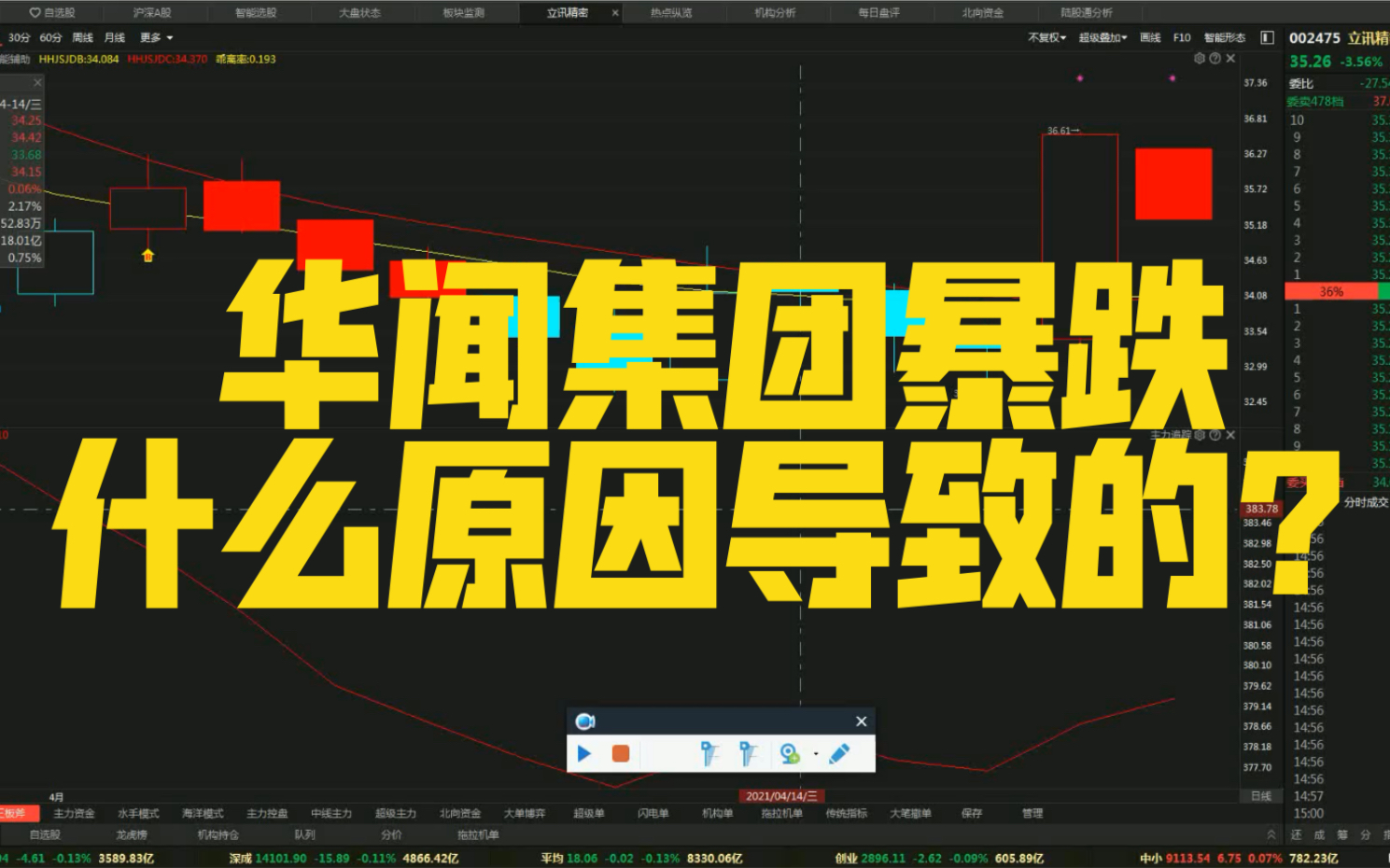Image resolution: width=1390 pixels, height=868 pixels.
Task: Click 管理 to manage indicators
Action: click(1032, 813)
